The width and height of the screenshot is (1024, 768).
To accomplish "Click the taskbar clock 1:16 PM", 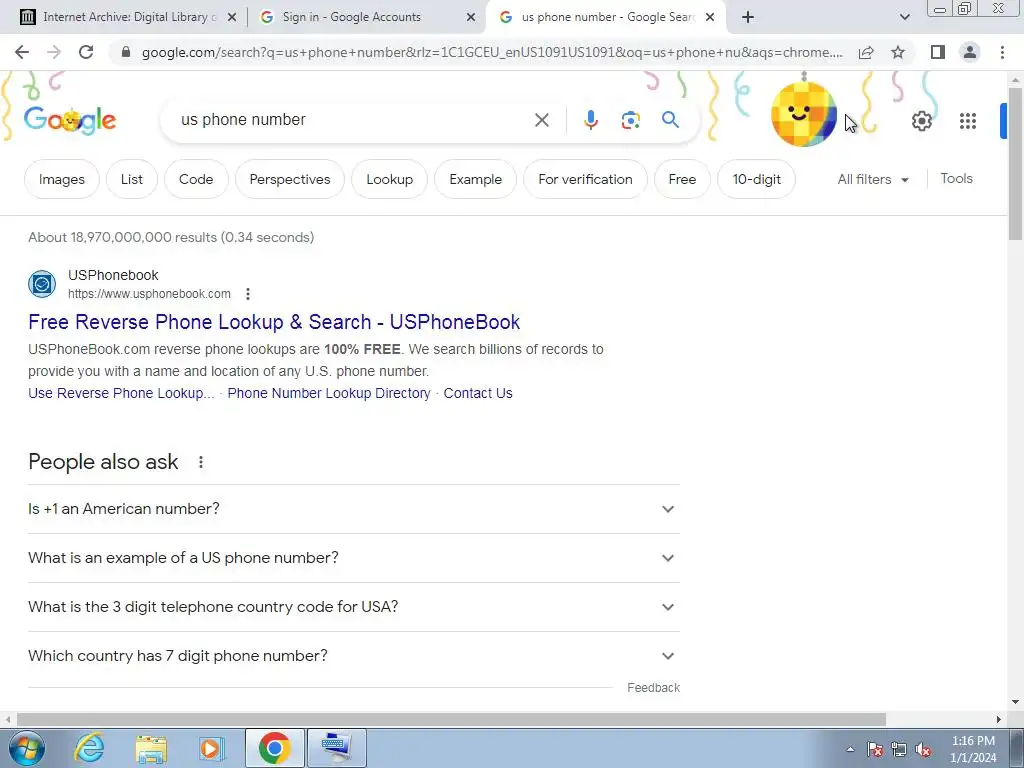I will point(973,741).
